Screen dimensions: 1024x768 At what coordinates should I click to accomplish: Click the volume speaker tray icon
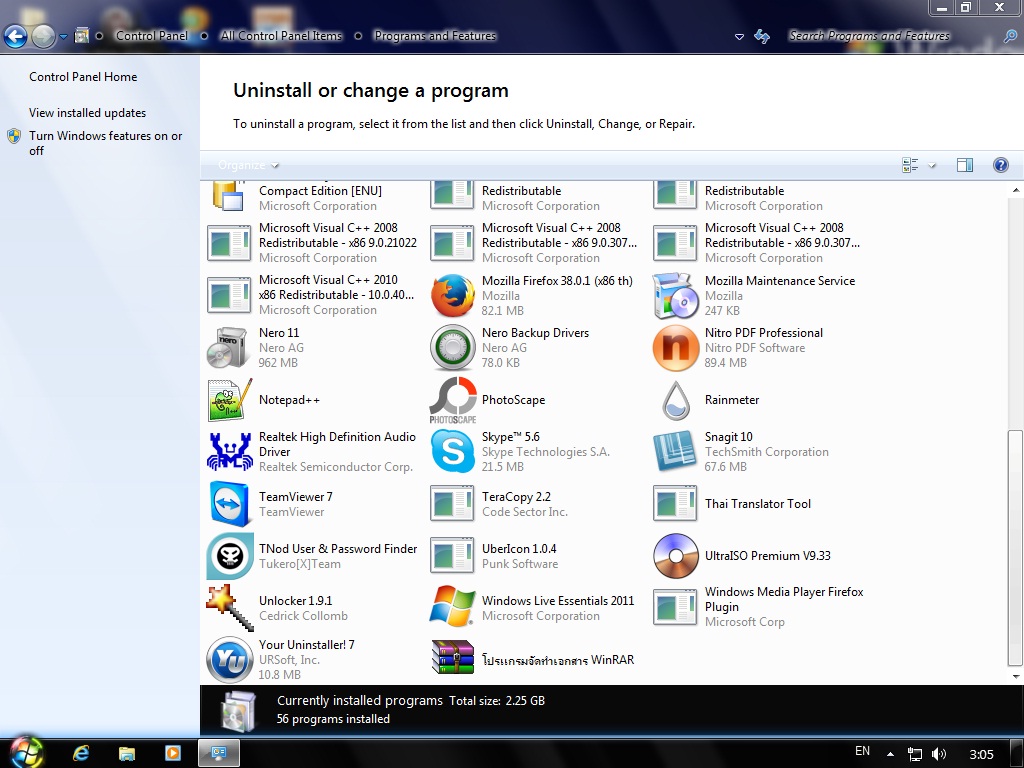[x=938, y=754]
